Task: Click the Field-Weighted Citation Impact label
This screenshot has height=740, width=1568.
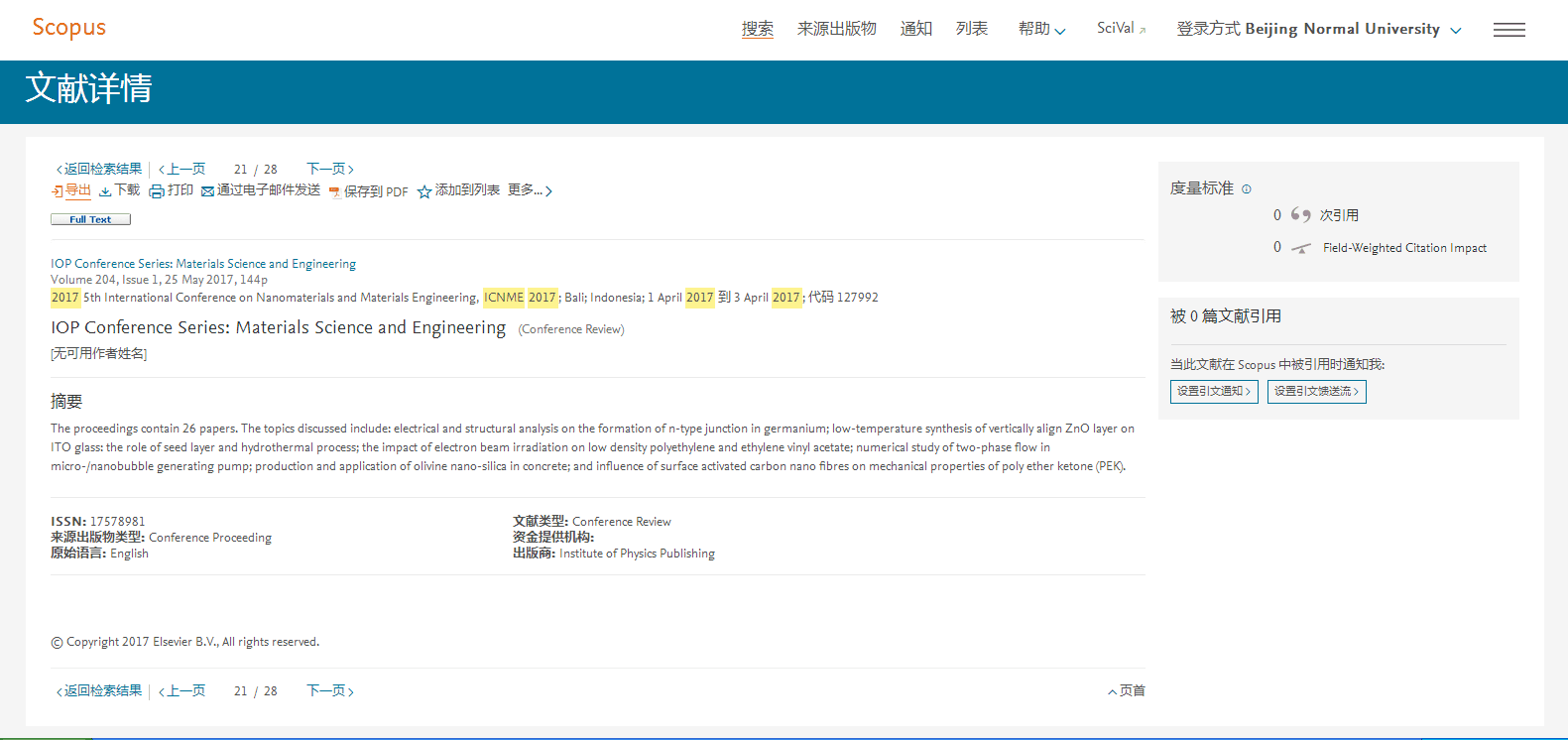Action: coord(1404,248)
